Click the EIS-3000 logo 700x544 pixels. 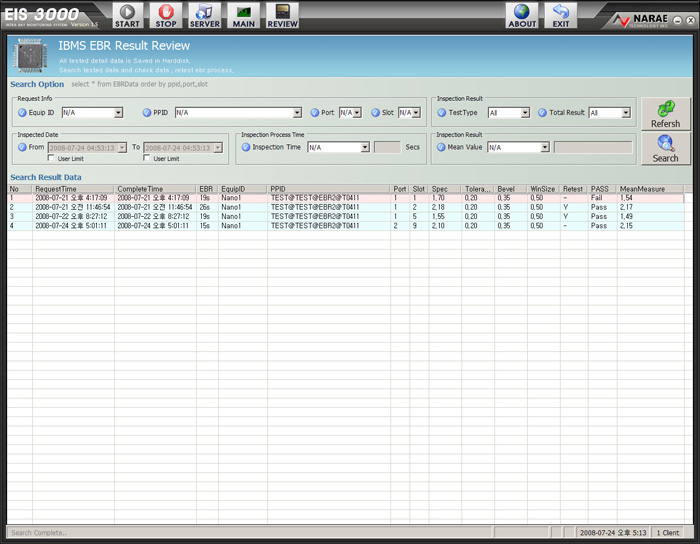pyautogui.click(x=42, y=15)
